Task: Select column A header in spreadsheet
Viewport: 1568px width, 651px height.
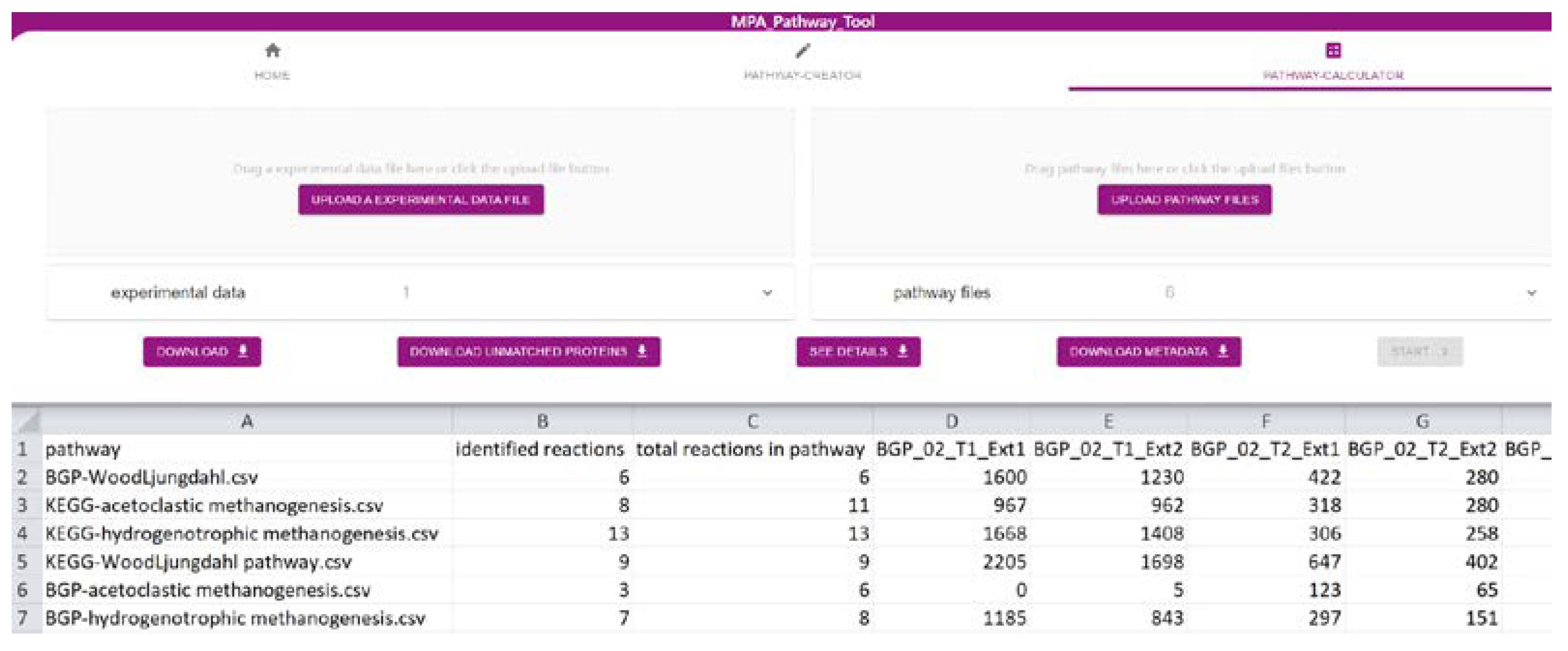Action: [x=247, y=420]
